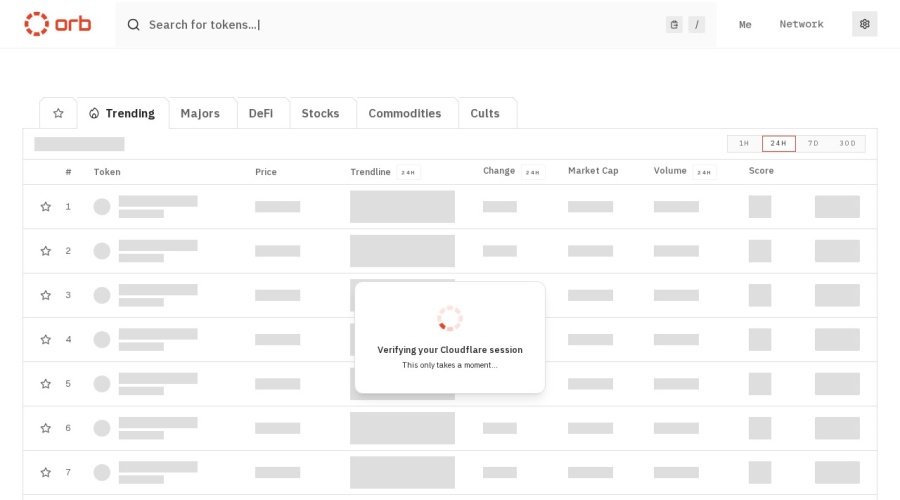Click the Volume 24H badge
The height and width of the screenshot is (500, 900).
click(704, 172)
